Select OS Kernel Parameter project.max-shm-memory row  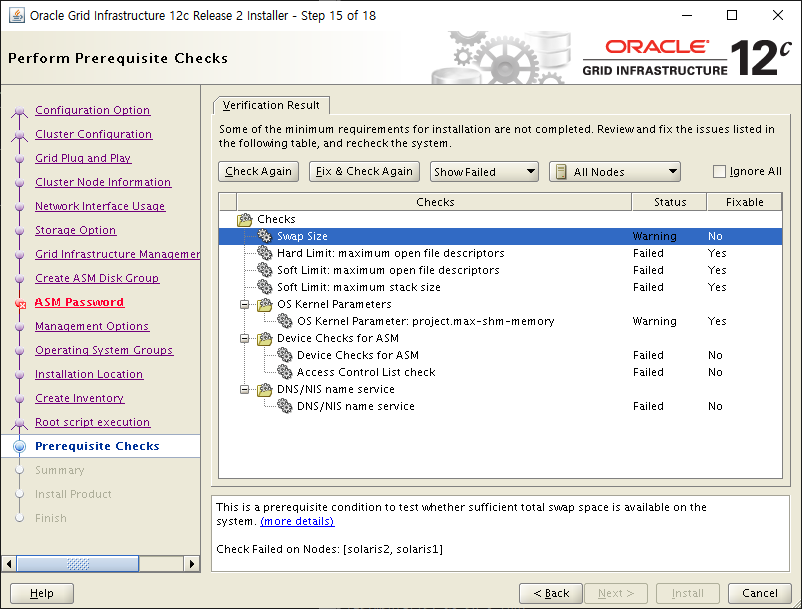click(x=500, y=321)
